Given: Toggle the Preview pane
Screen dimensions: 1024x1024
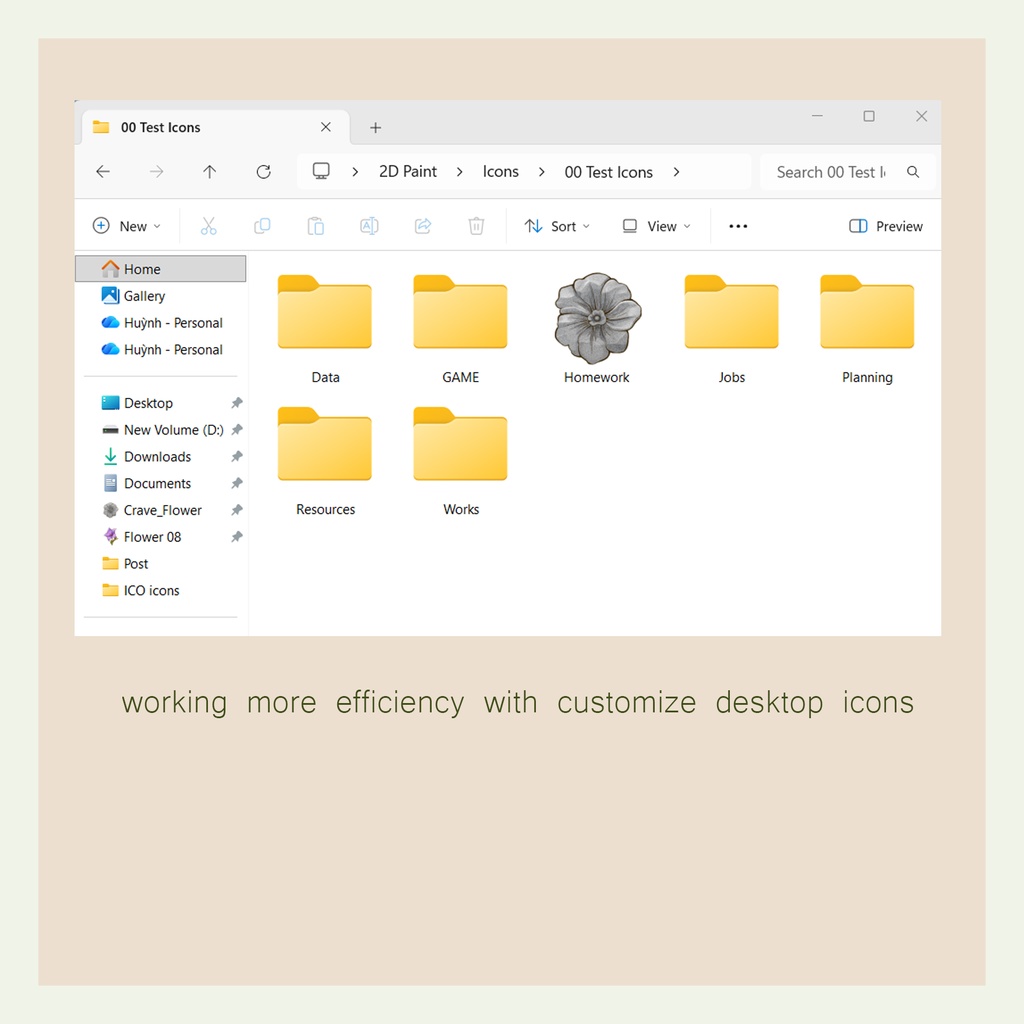Looking at the screenshot, I should [x=885, y=226].
